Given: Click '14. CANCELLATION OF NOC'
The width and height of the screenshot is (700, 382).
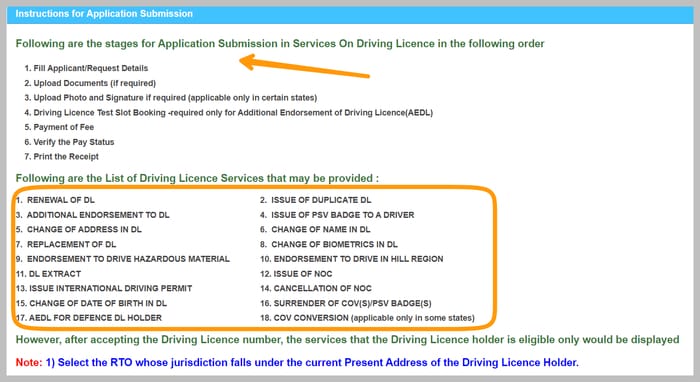Looking at the screenshot, I should pos(316,288).
